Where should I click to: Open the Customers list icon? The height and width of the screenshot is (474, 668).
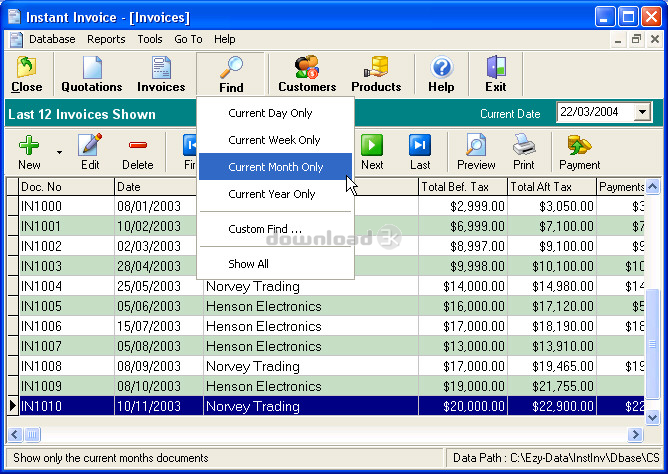pyautogui.click(x=307, y=75)
